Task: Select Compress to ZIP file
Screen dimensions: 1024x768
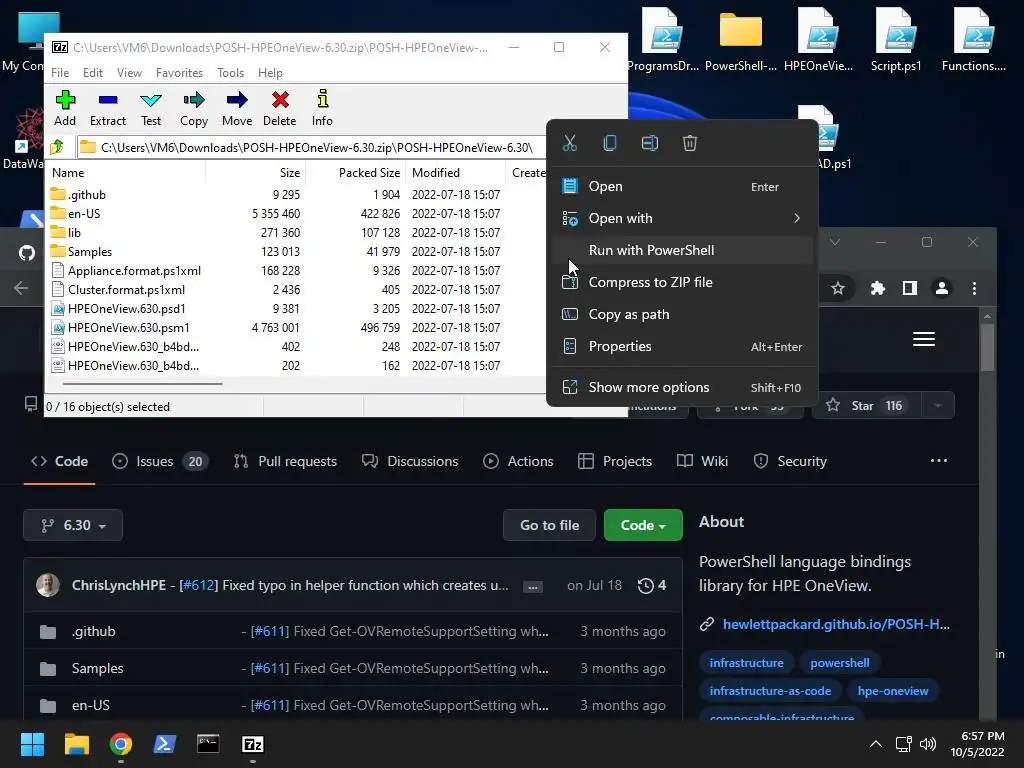Action: pos(682,282)
